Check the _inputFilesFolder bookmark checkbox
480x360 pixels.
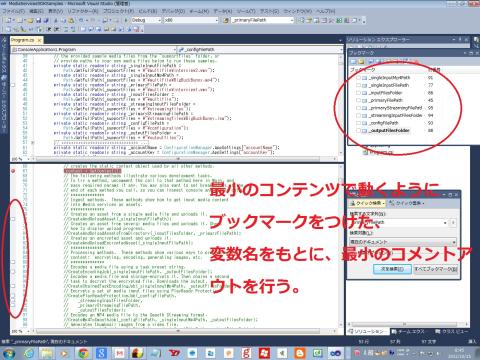point(358,93)
